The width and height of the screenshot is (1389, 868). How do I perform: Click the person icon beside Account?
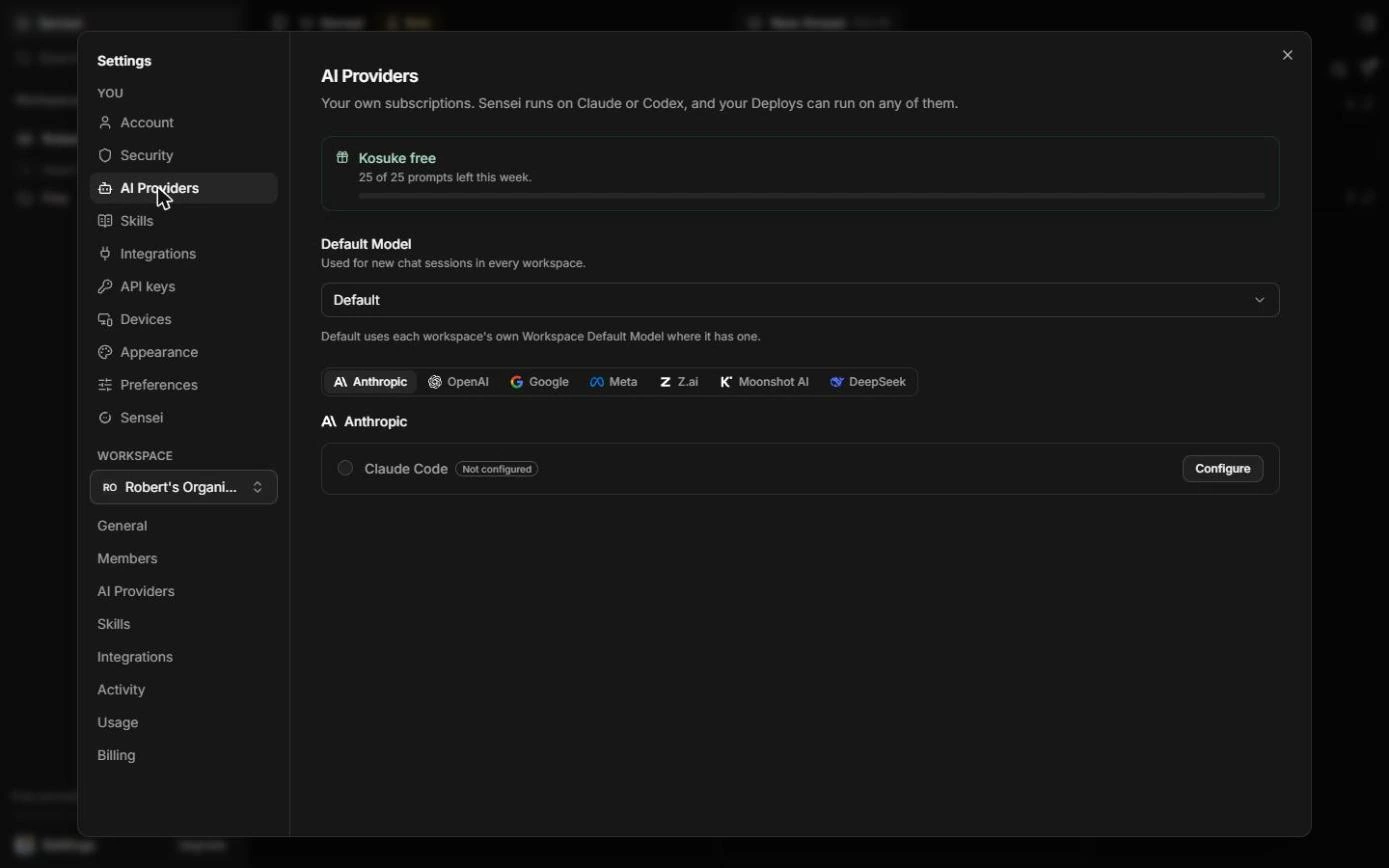[x=105, y=123]
